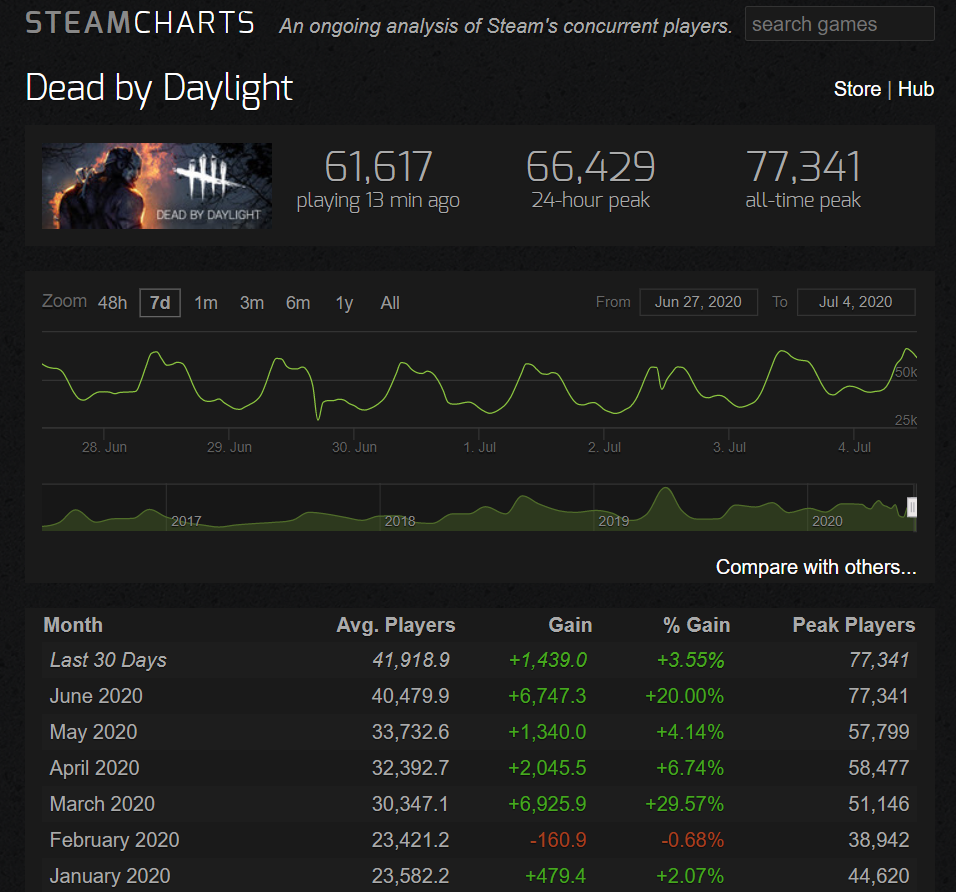Set chart zoom to 48h
The image size is (956, 892).
[112, 303]
